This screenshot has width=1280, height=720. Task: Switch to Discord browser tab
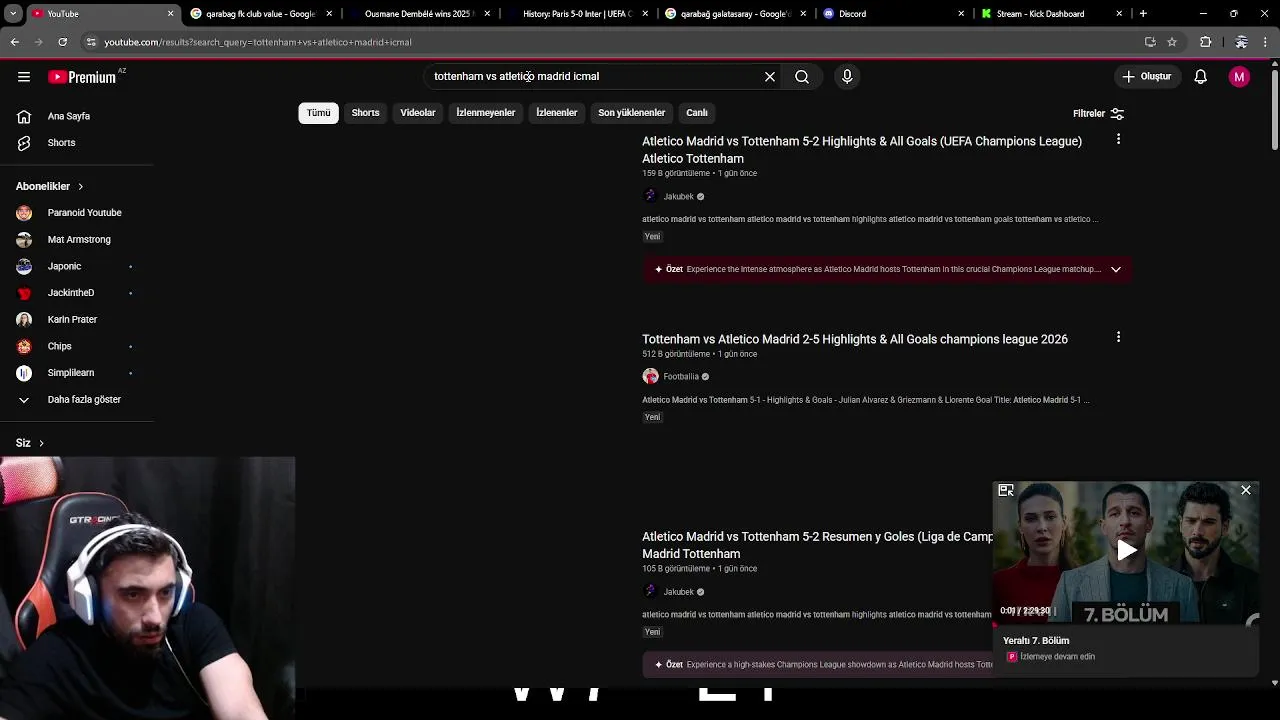pyautogui.click(x=893, y=14)
